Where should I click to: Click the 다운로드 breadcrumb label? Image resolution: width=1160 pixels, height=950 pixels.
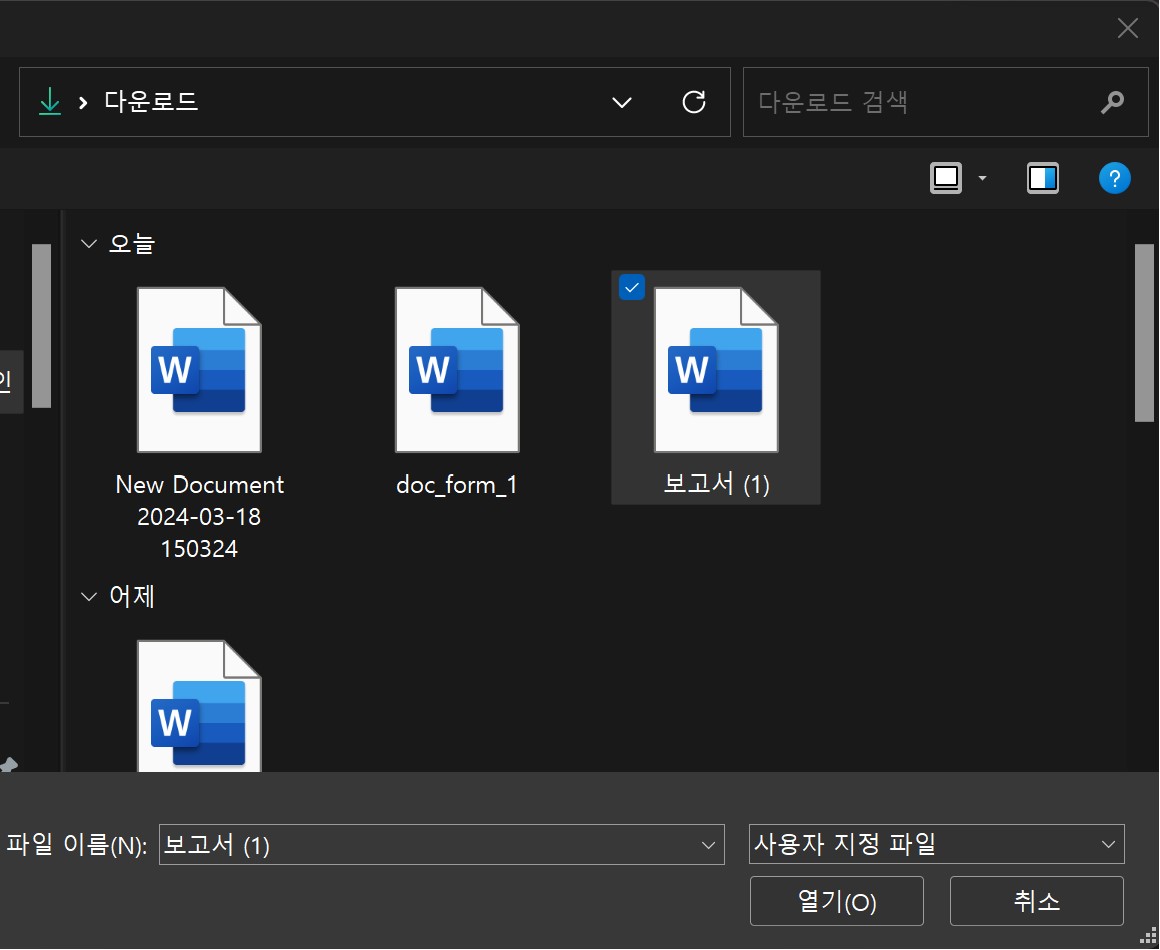click(x=151, y=101)
